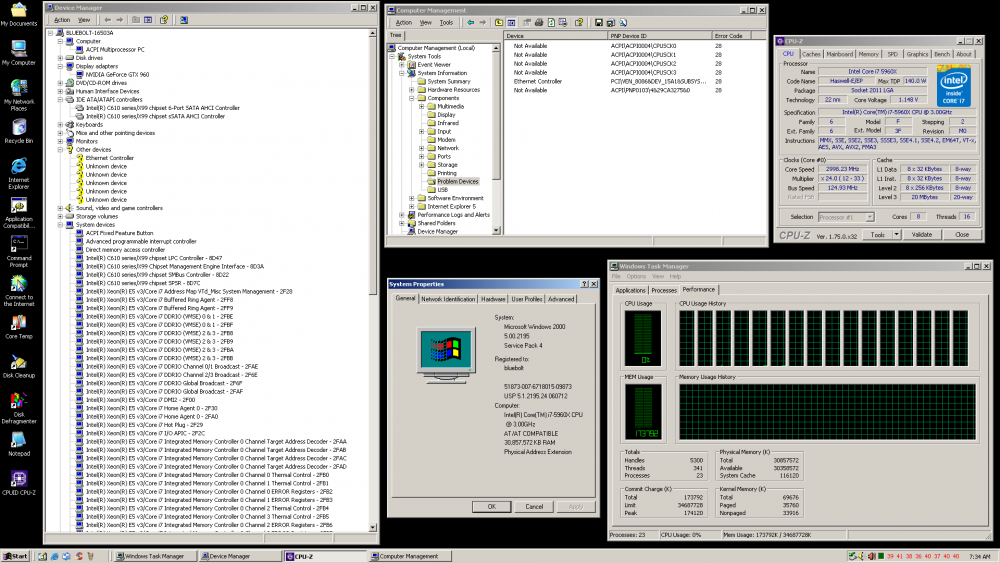1000x563 pixels.
Task: Select Notepad desktop shortcut
Action: coord(18,444)
